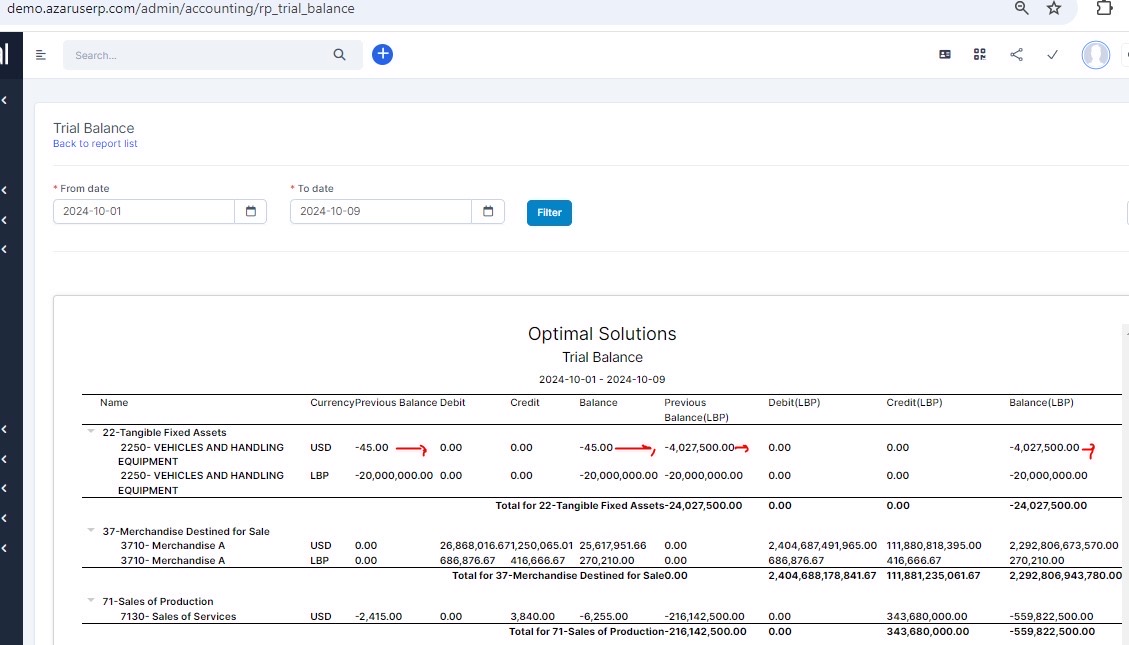Toggle the sidebar hamburger menu icon
The width and height of the screenshot is (1129, 645).
tap(41, 55)
